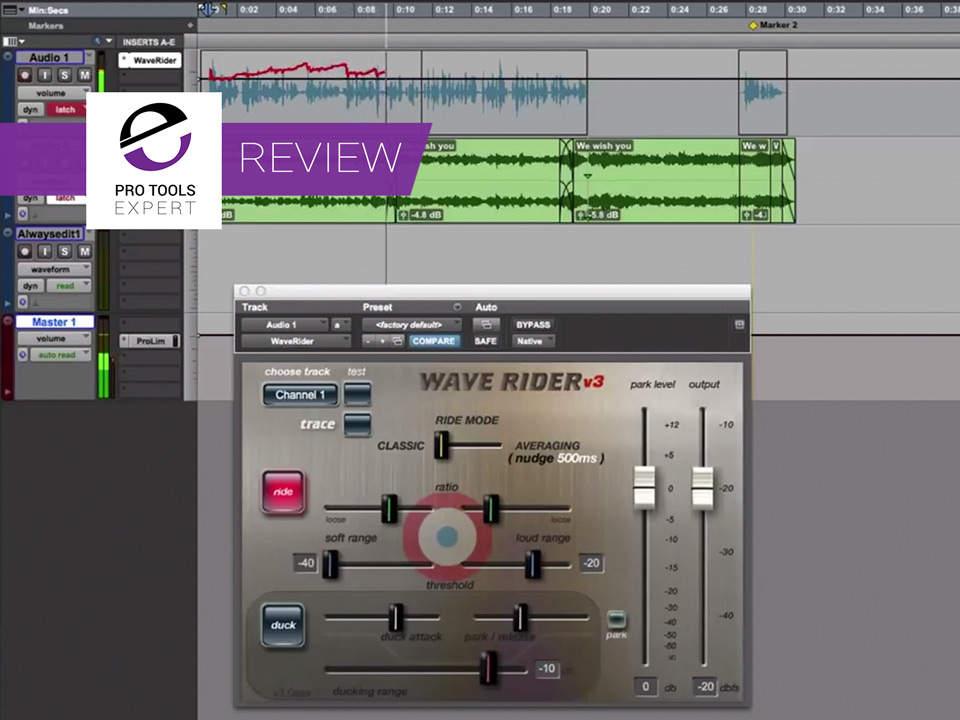Image resolution: width=960 pixels, height=720 pixels.
Task: Select the next preset with plus button
Action: click(382, 341)
